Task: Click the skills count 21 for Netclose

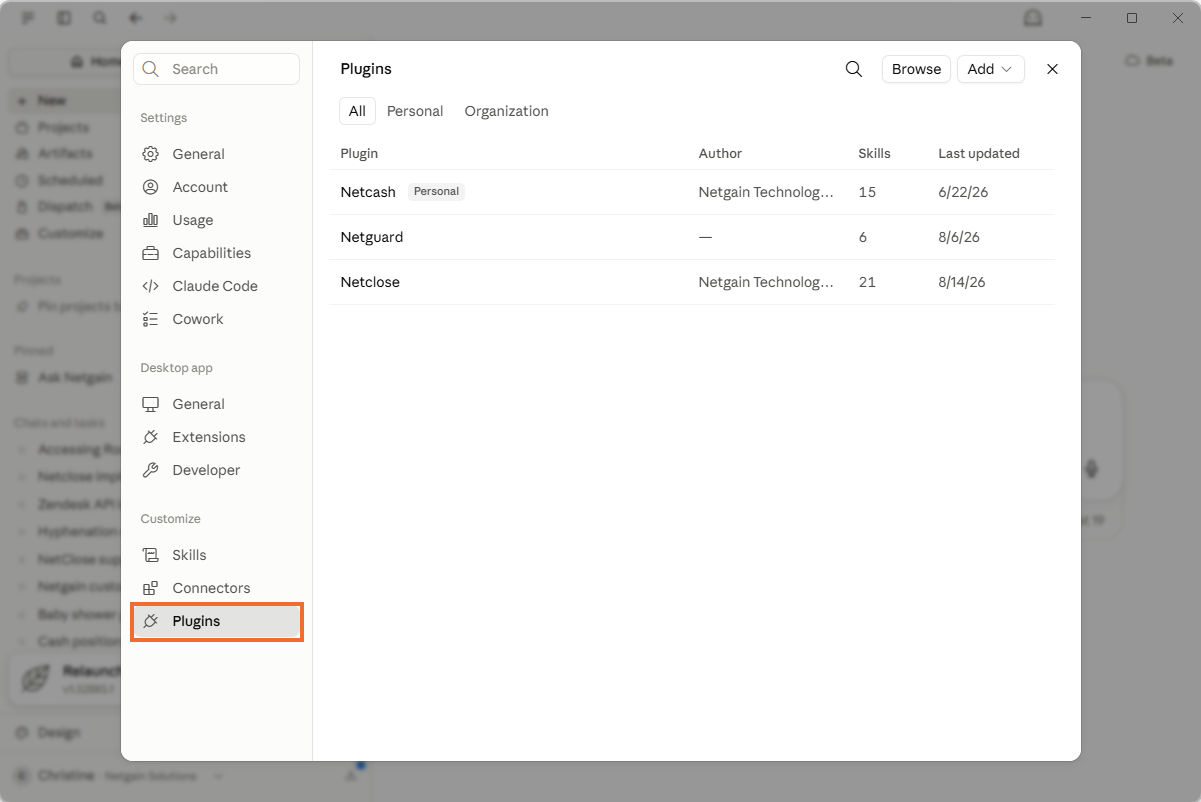Action: pyautogui.click(x=867, y=282)
